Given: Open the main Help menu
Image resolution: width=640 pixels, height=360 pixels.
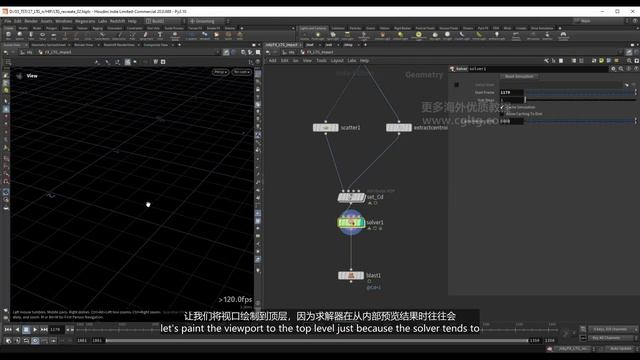Looking at the screenshot, I should click(x=132, y=21).
